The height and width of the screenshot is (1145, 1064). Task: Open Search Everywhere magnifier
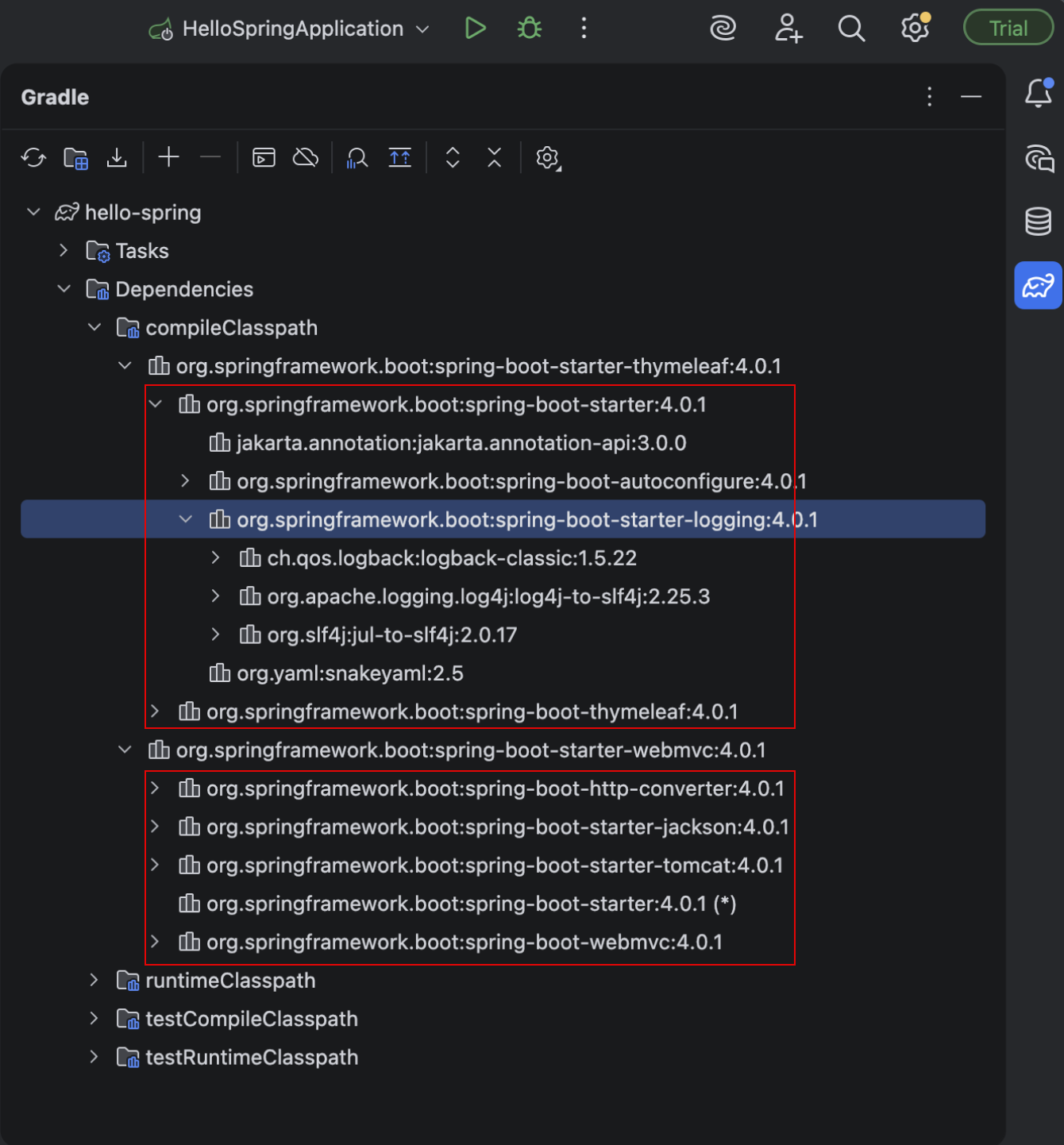coord(851,29)
